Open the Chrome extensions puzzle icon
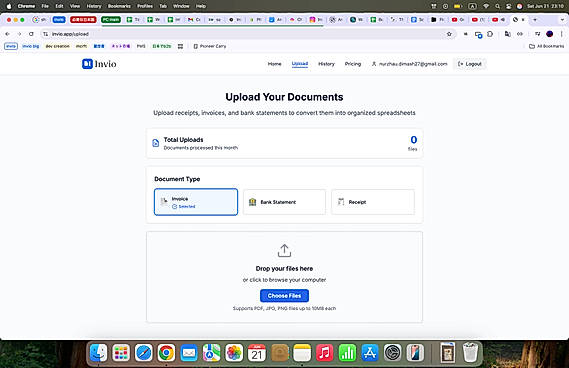This screenshot has height=368, width=569. click(490, 34)
